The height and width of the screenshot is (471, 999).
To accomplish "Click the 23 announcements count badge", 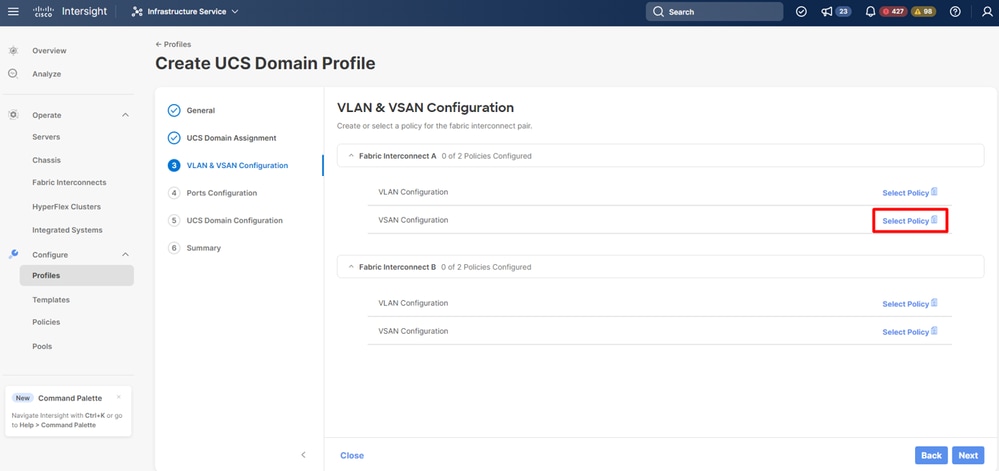I will [843, 11].
